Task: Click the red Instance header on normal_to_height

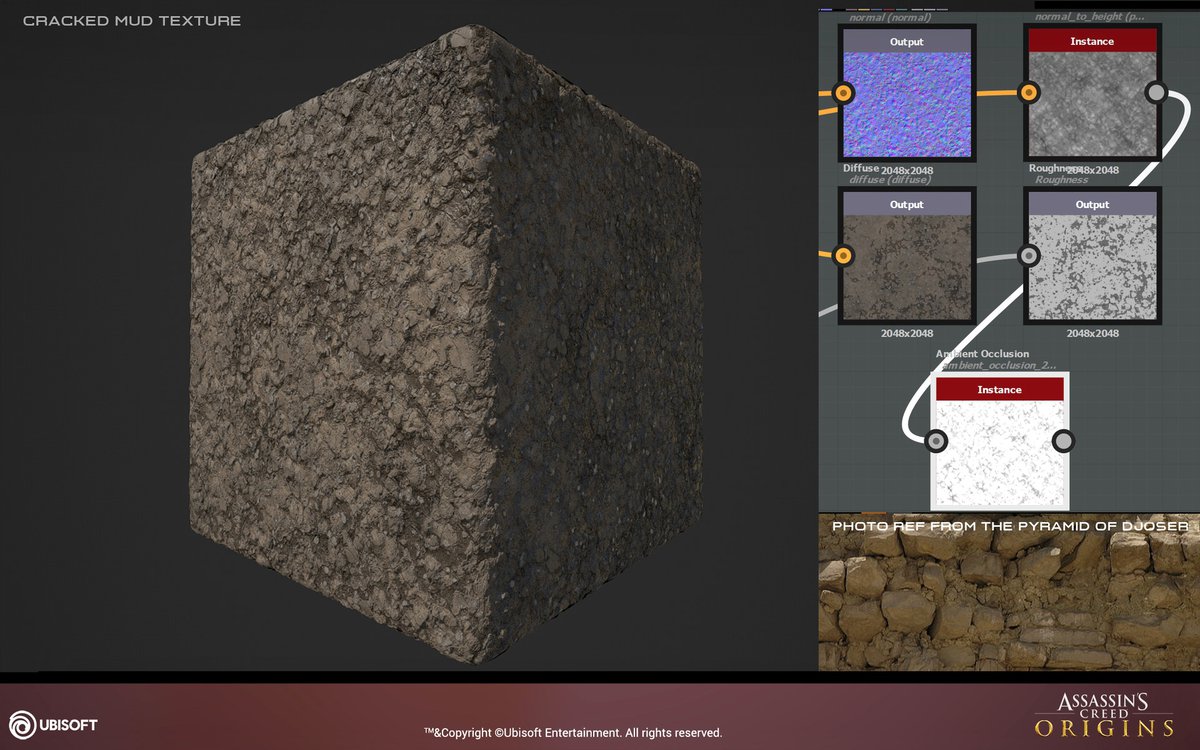Action: coord(1092,41)
